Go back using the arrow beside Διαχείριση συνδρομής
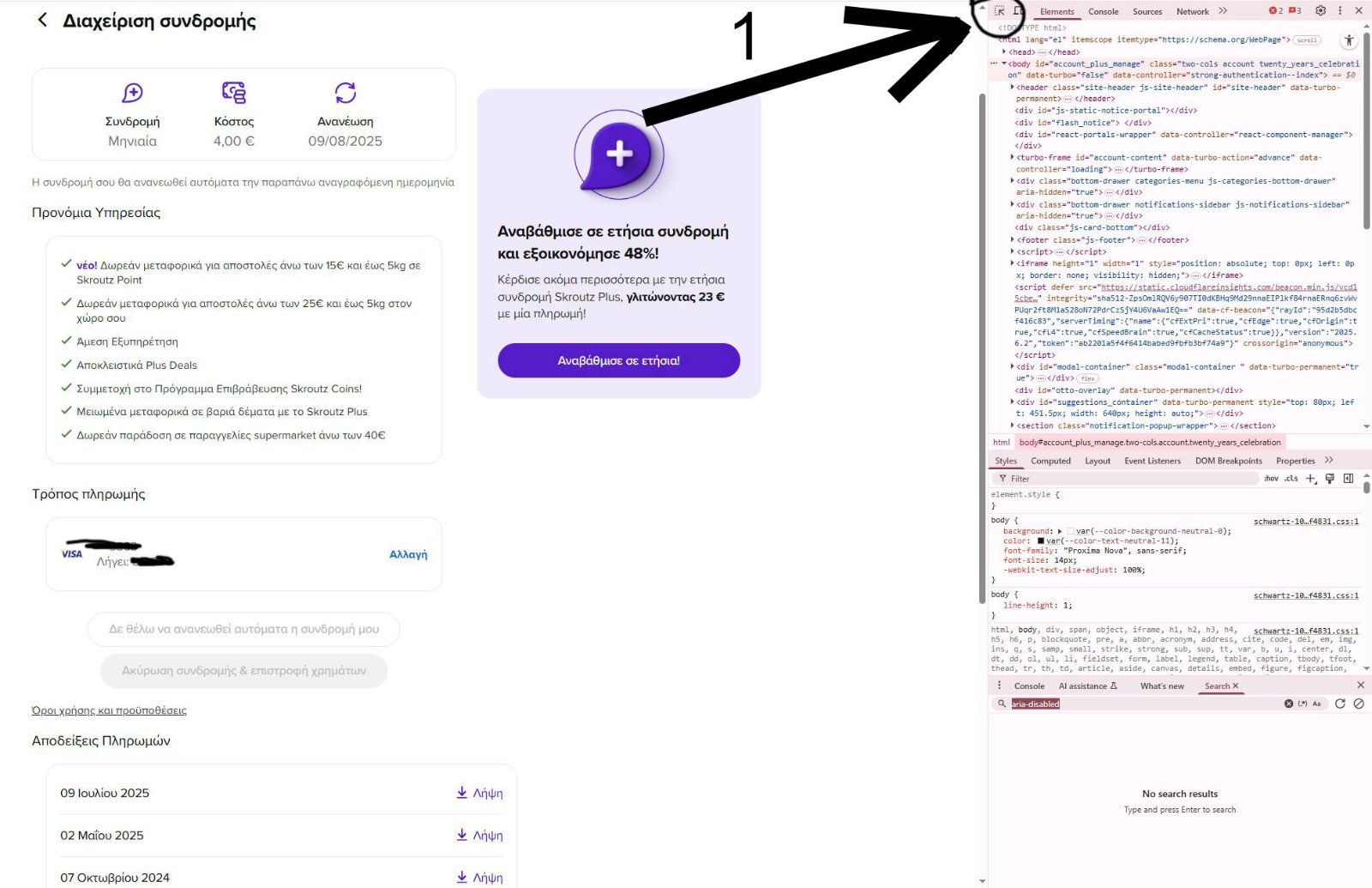This screenshot has width=1372, height=888. coord(42,20)
